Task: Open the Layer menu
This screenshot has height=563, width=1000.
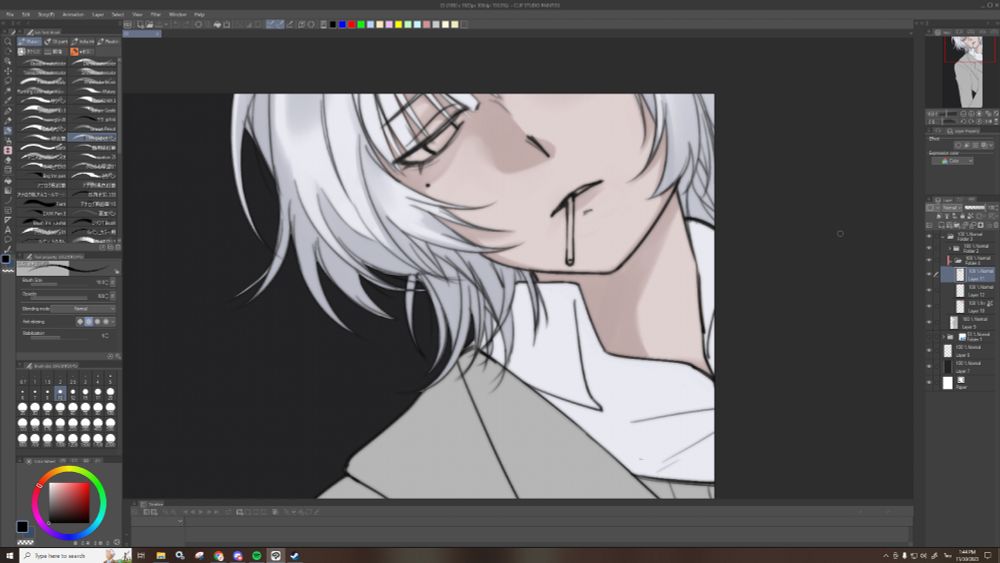Action: pos(98,14)
